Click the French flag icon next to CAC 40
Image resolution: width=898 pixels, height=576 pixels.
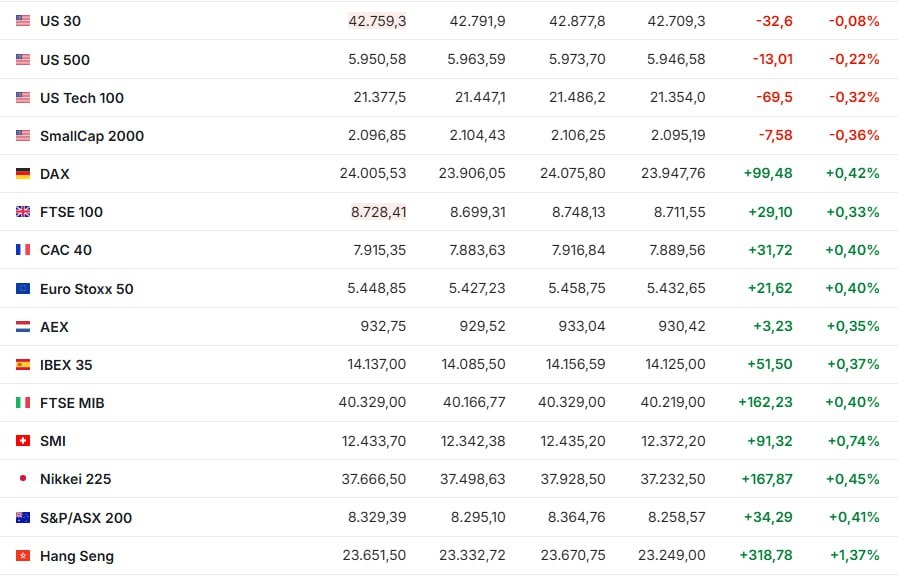pos(23,250)
